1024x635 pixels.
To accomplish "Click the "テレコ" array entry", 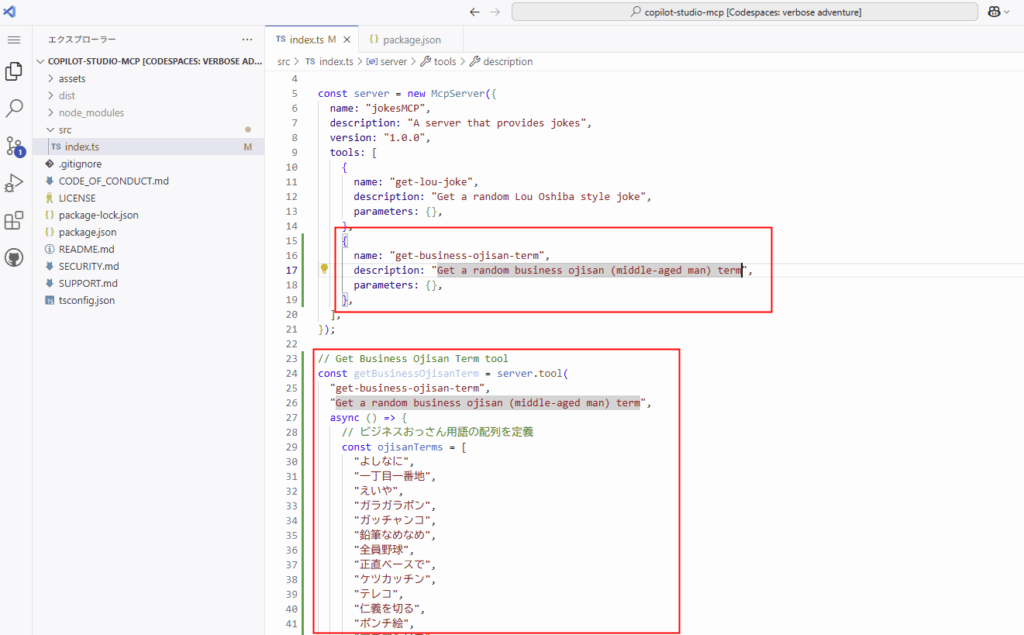I will click(x=376, y=594).
